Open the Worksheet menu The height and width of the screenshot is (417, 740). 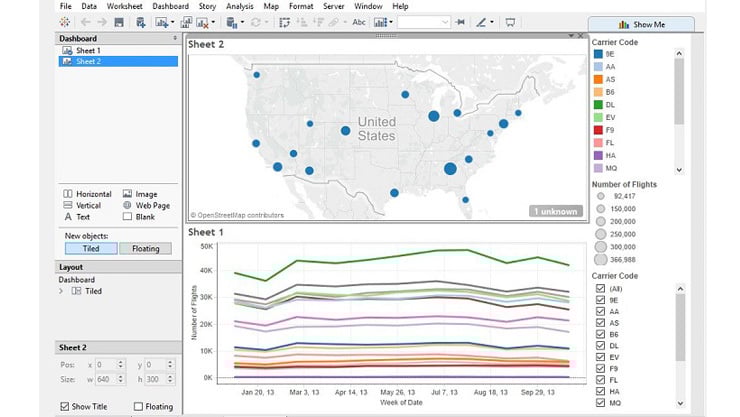[x=124, y=6]
